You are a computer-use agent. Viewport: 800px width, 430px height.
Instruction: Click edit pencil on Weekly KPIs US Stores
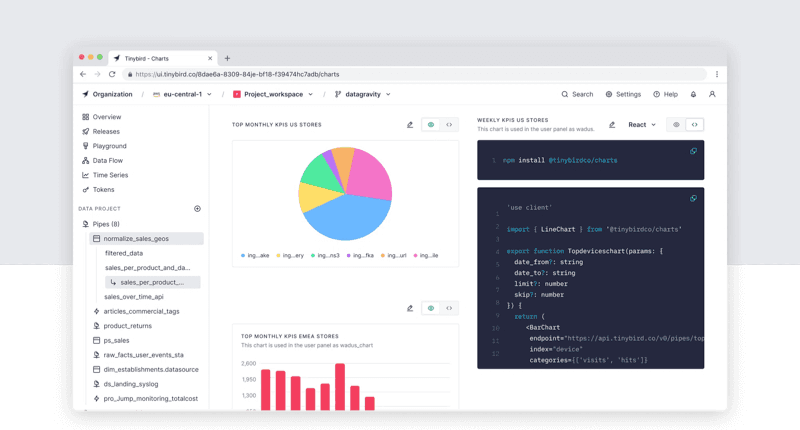(612, 125)
